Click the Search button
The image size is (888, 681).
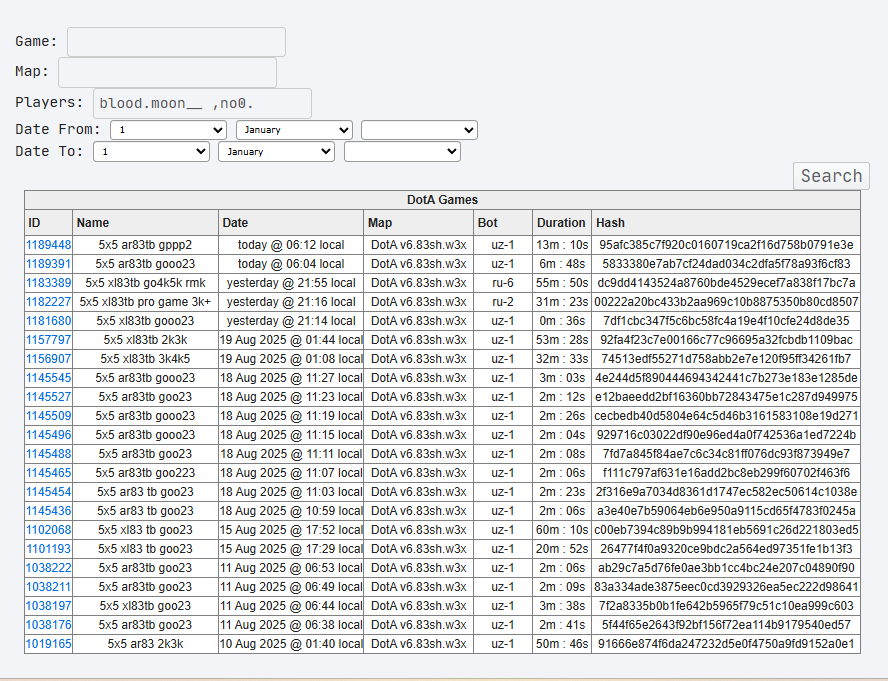coord(831,176)
